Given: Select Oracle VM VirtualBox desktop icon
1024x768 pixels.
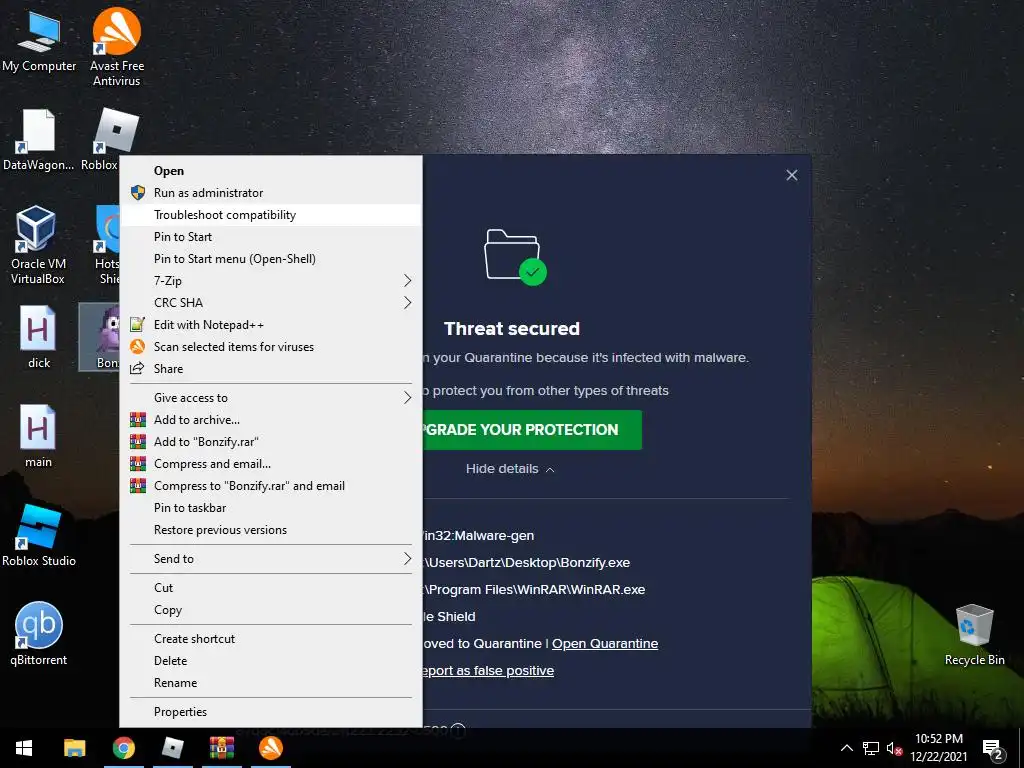Looking at the screenshot, I should pyautogui.click(x=38, y=245).
